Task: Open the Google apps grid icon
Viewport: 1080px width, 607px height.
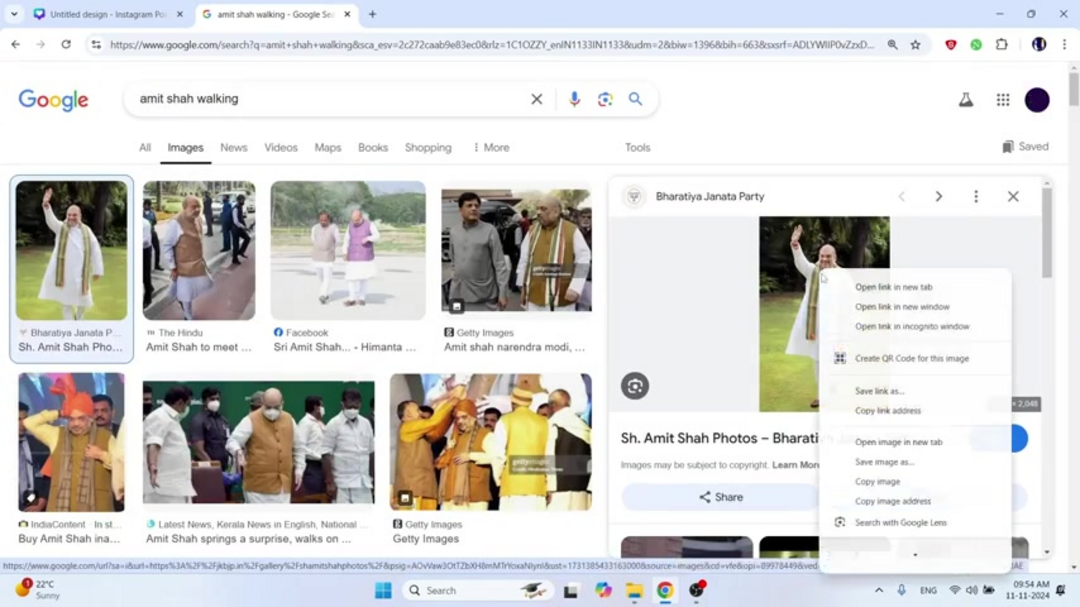Action: pyautogui.click(x=1003, y=99)
